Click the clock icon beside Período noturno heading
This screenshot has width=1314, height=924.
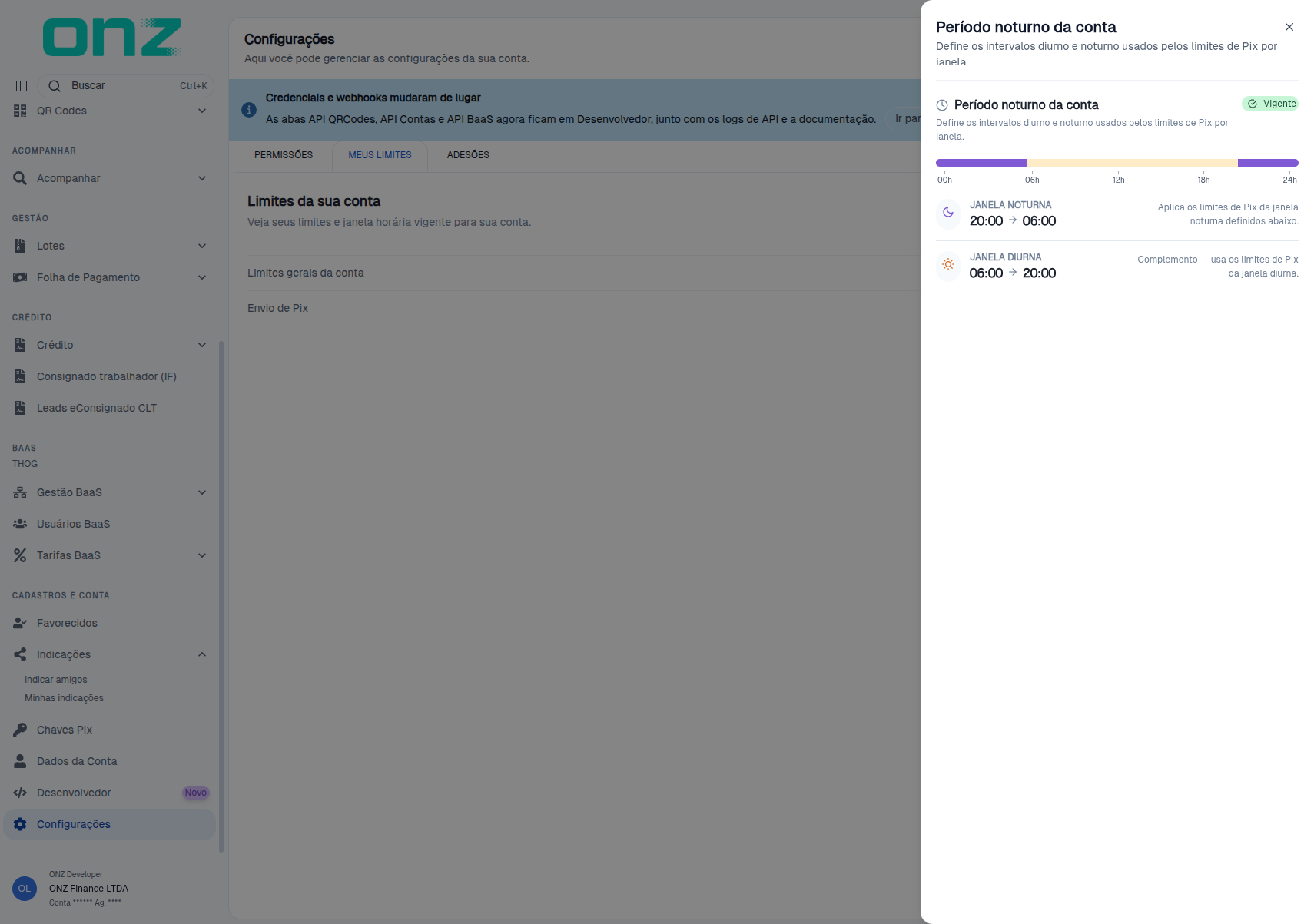coord(942,105)
